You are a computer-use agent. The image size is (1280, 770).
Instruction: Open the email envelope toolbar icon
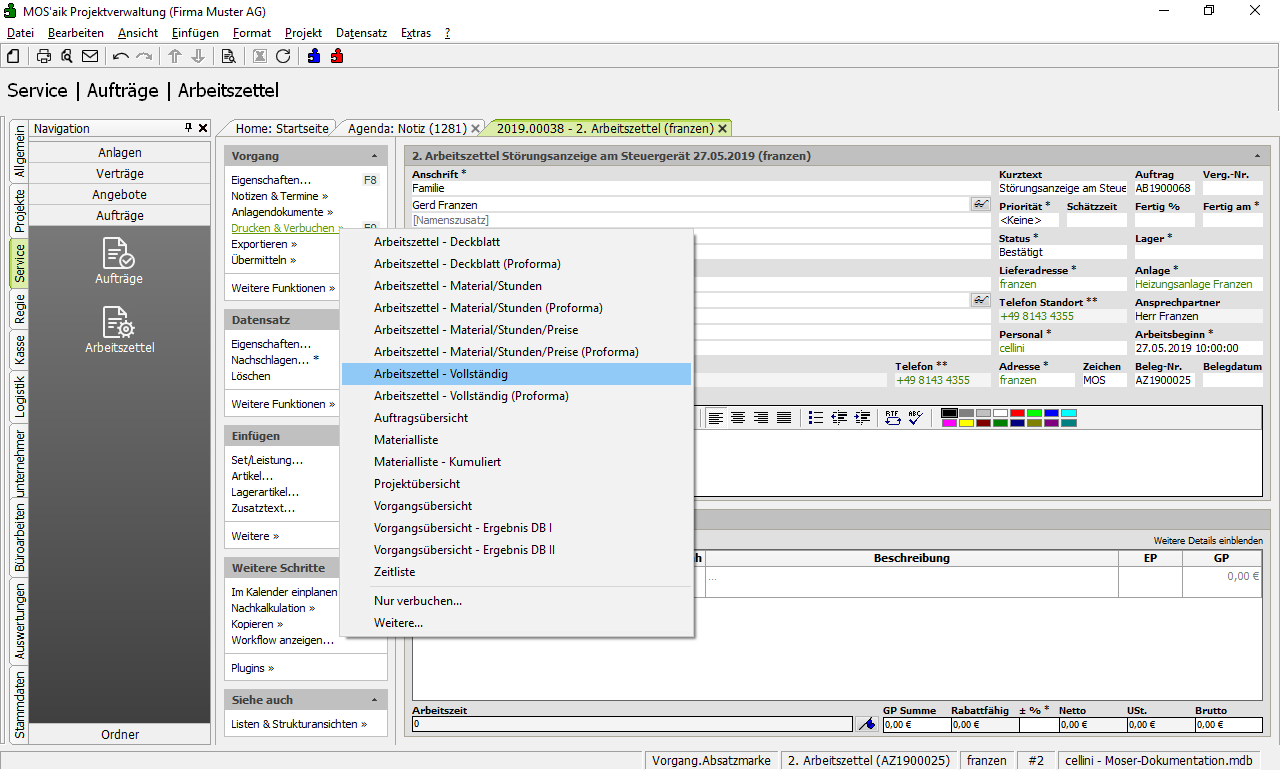tap(90, 56)
